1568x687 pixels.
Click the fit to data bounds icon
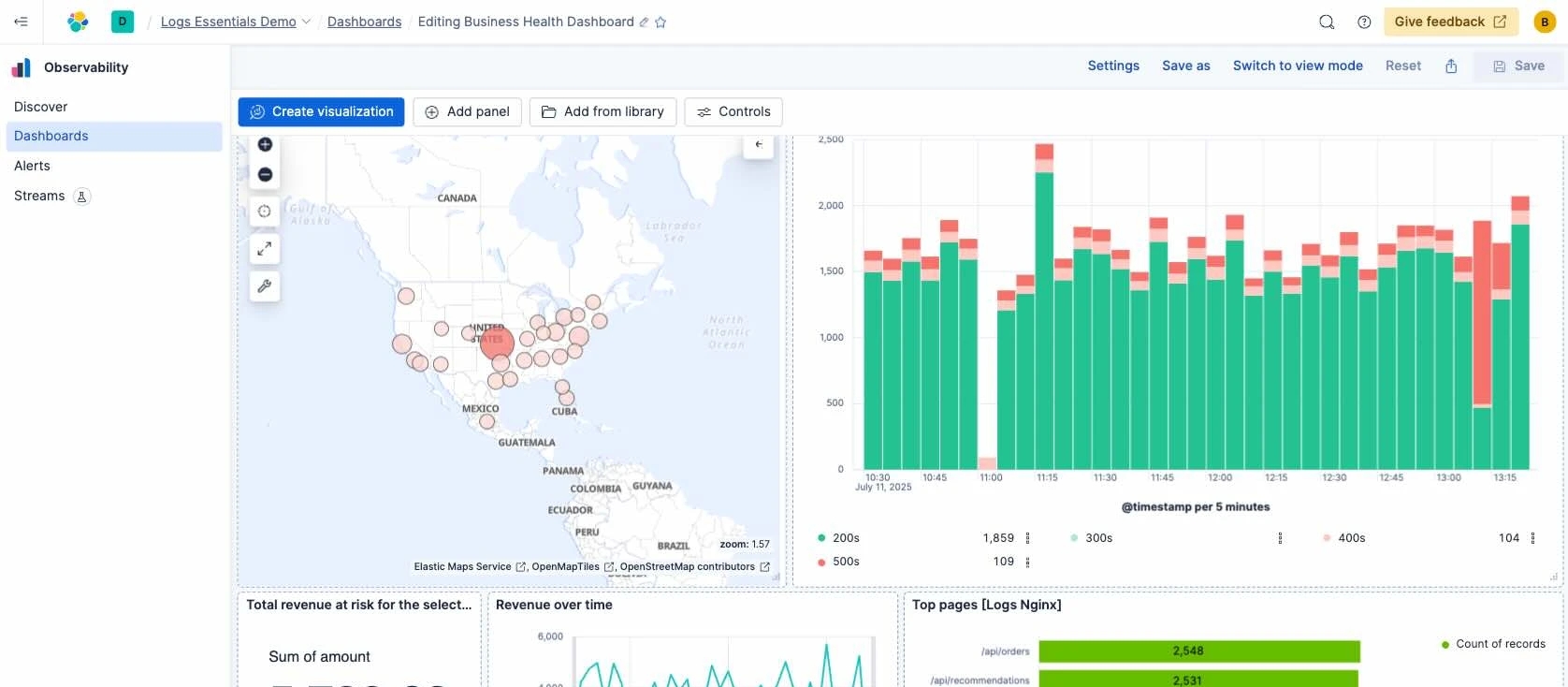point(265,212)
